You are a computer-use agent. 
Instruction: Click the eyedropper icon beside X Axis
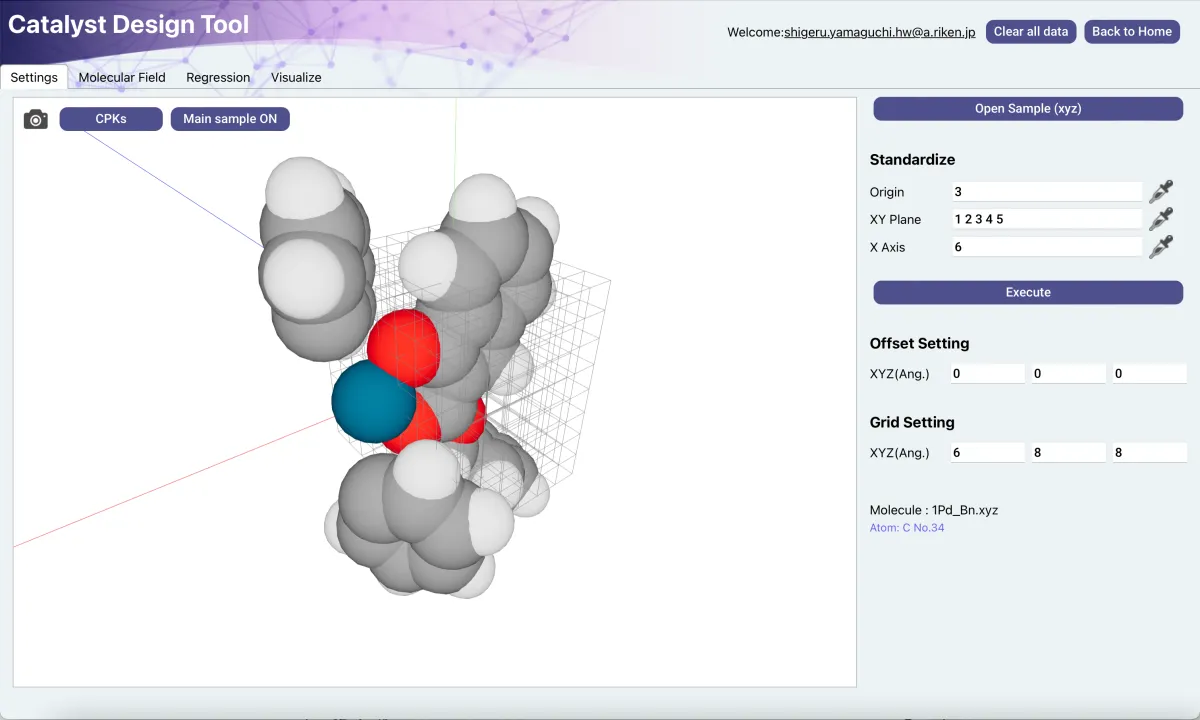point(1161,247)
